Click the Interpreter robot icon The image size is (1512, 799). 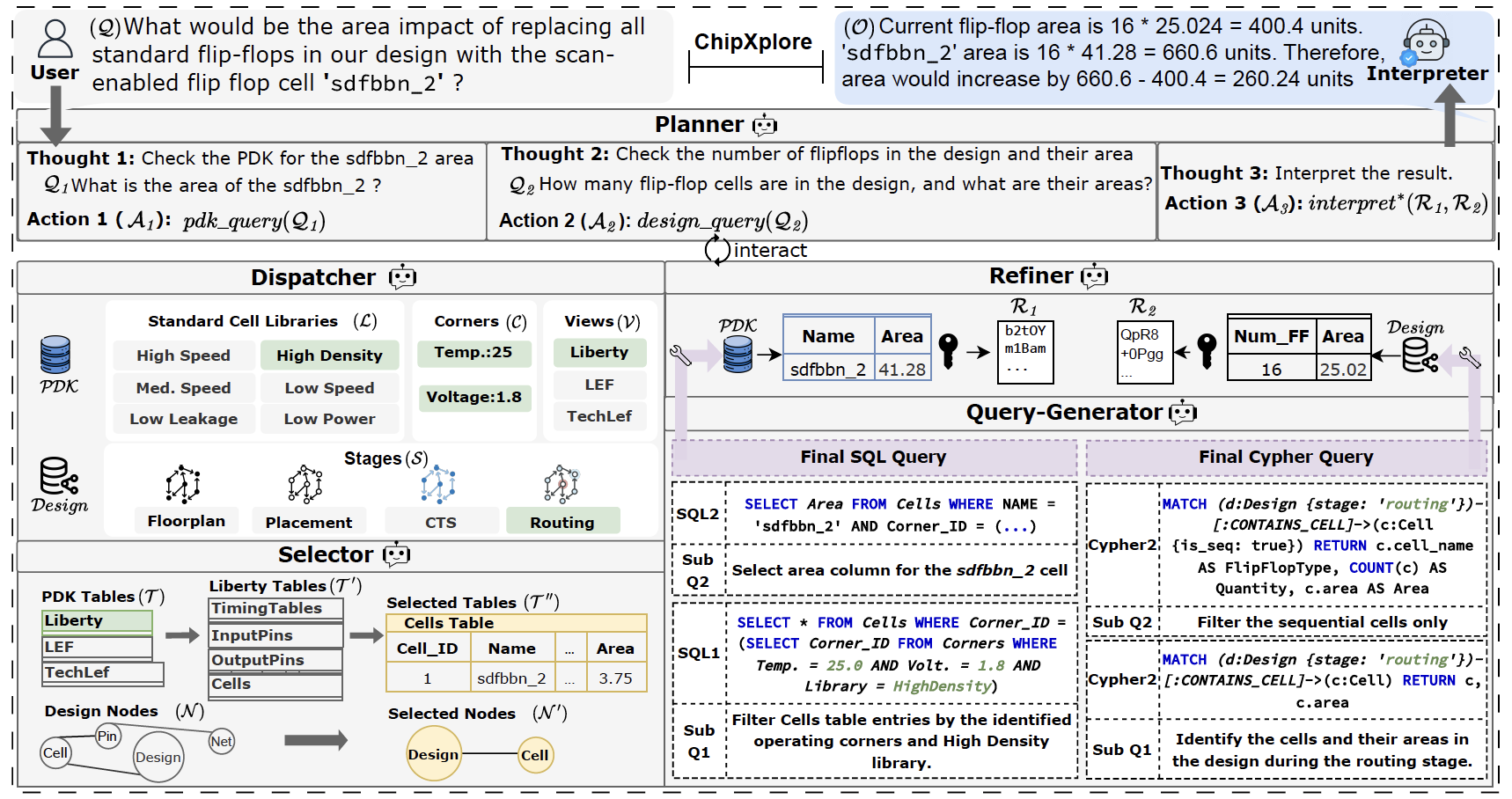[1426, 41]
